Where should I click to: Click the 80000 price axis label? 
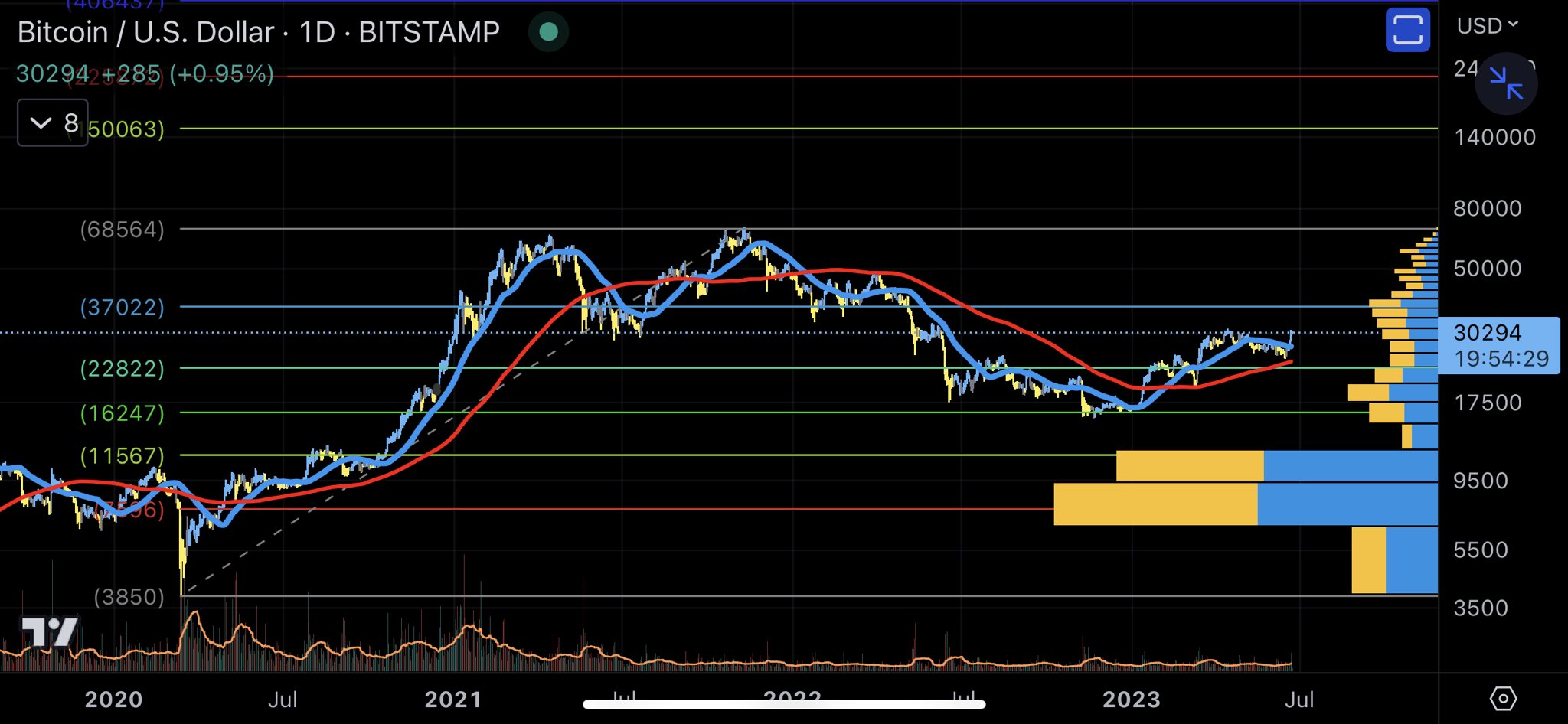point(1487,208)
